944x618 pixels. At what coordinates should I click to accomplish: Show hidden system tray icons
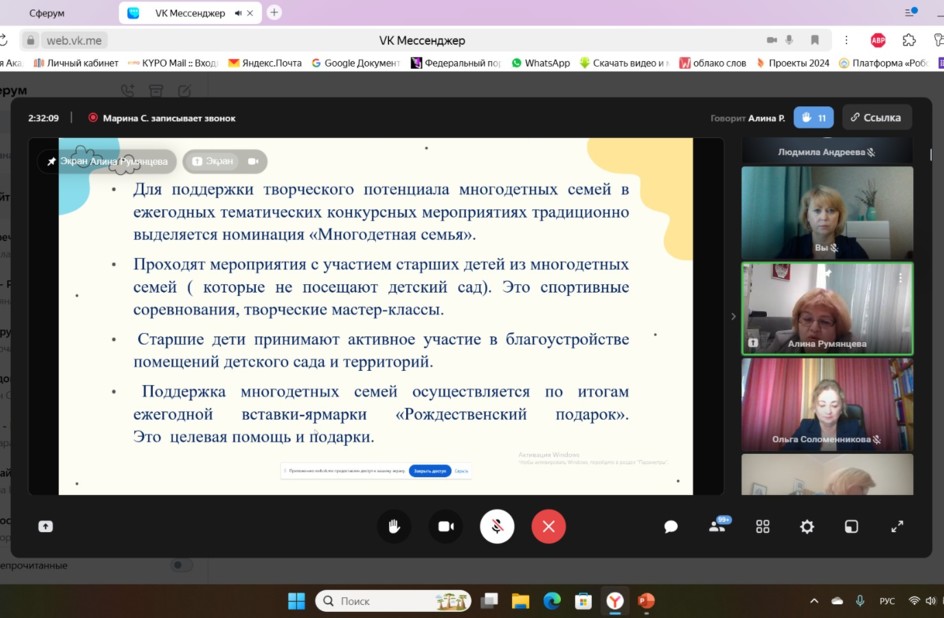[814, 601]
